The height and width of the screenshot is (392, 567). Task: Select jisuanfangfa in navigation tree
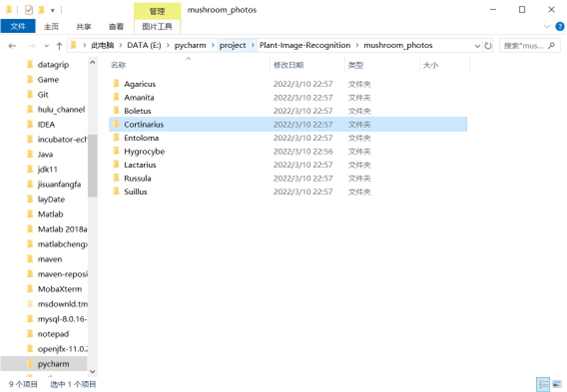tap(59, 184)
